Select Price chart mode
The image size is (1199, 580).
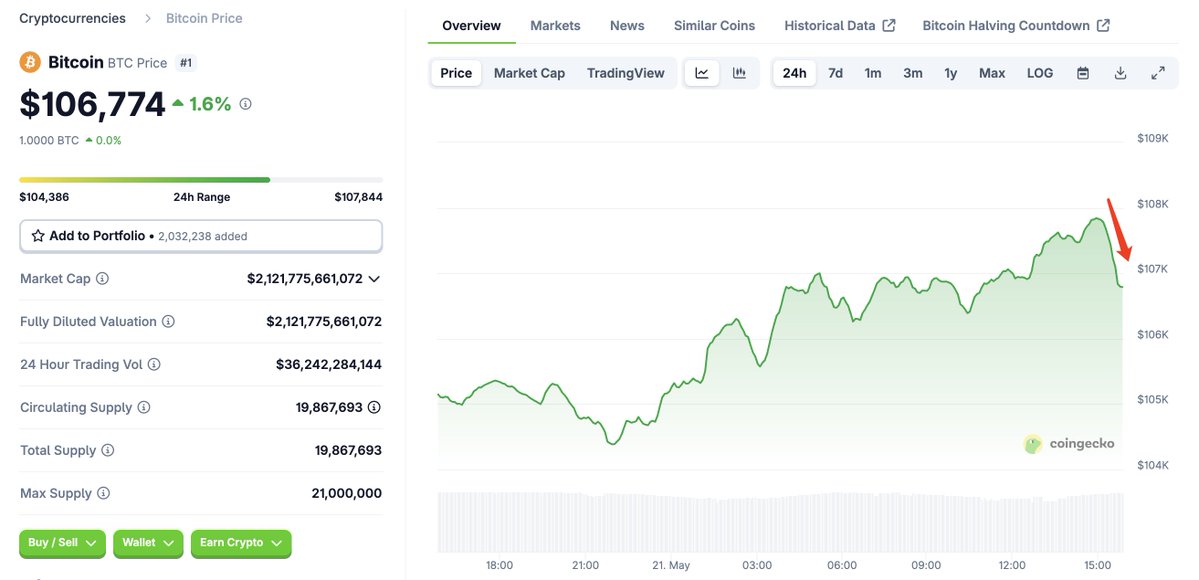coord(457,73)
